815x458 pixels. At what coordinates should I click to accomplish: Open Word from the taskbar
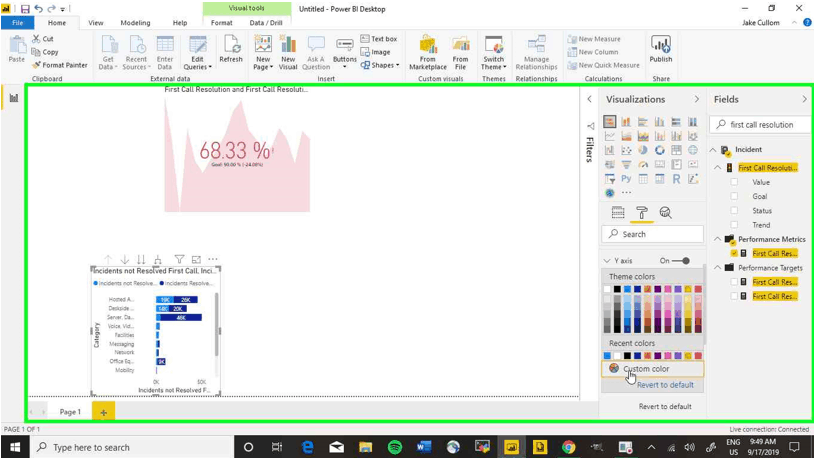coord(424,447)
